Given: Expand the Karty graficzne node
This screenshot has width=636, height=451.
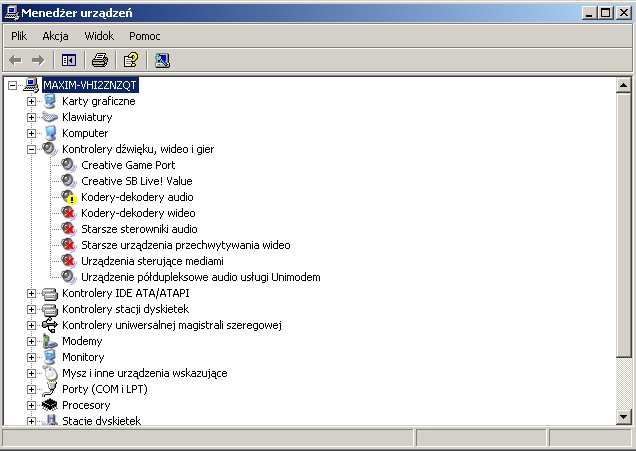Looking at the screenshot, I should 31,101.
